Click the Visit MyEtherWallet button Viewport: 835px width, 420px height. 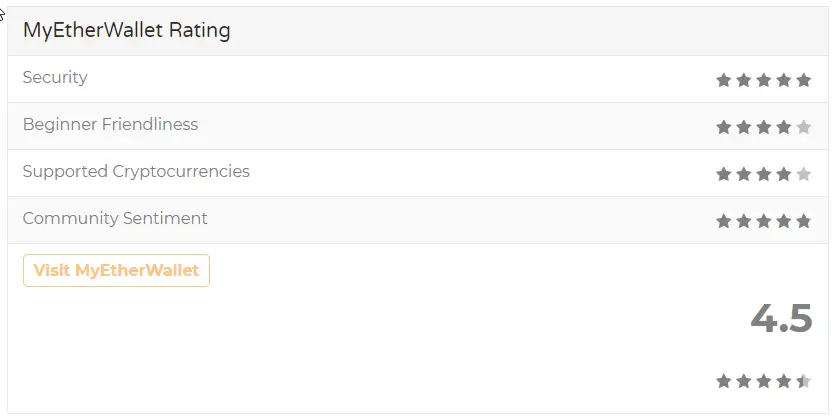click(116, 270)
